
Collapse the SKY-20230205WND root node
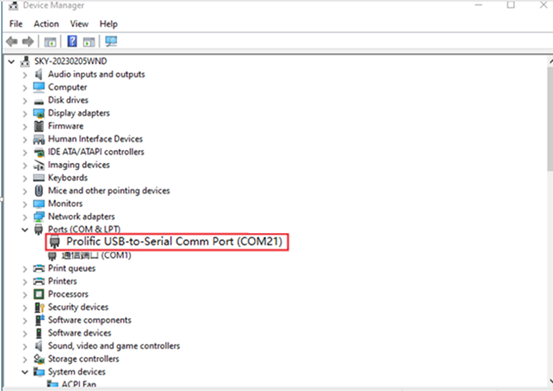pyautogui.click(x=12, y=62)
